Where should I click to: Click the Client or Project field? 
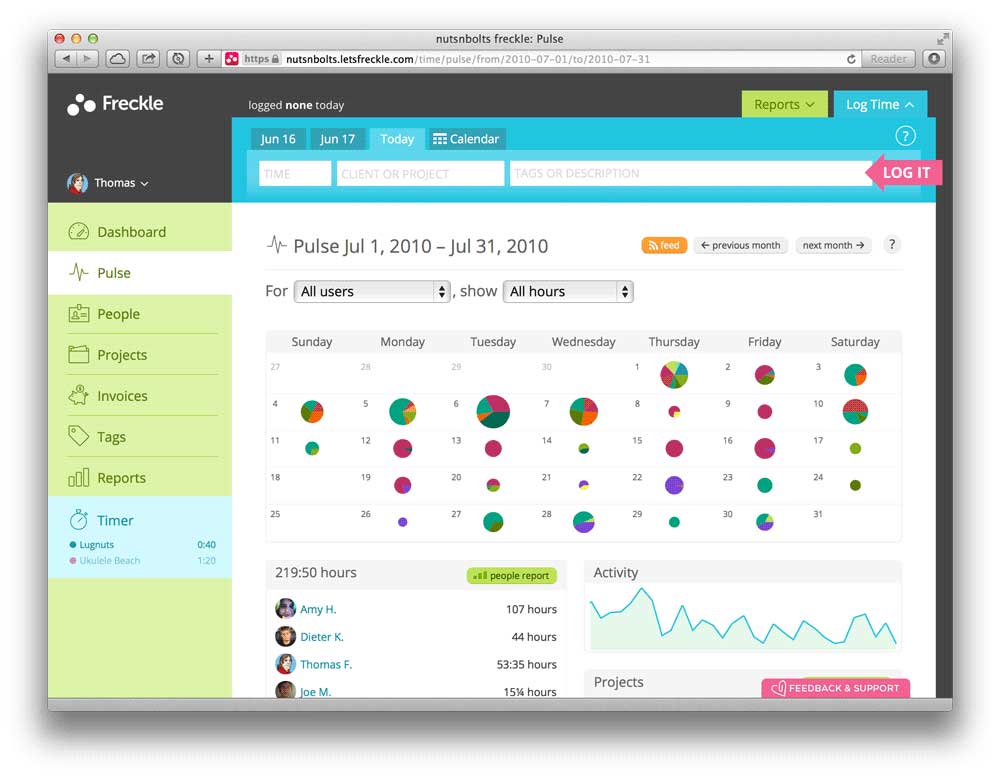coord(420,174)
